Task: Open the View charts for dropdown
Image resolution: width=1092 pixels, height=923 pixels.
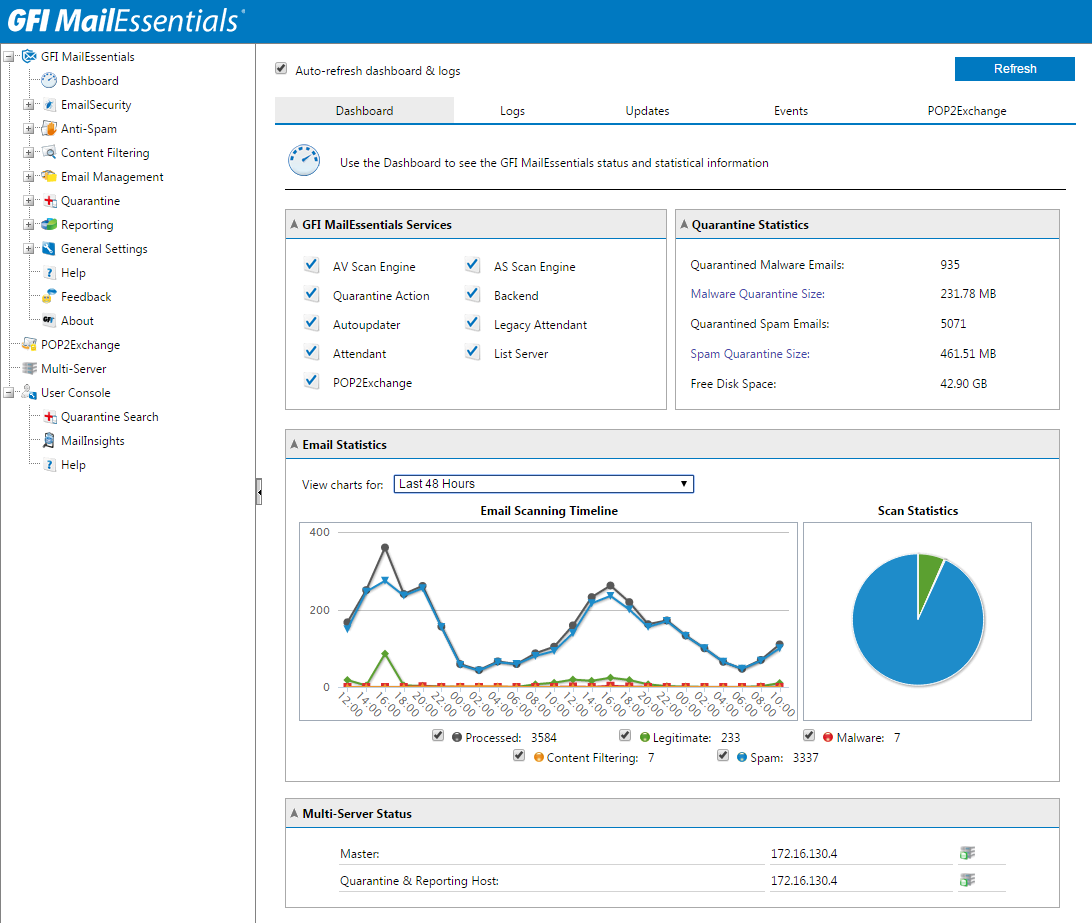Action: pyautogui.click(x=544, y=484)
